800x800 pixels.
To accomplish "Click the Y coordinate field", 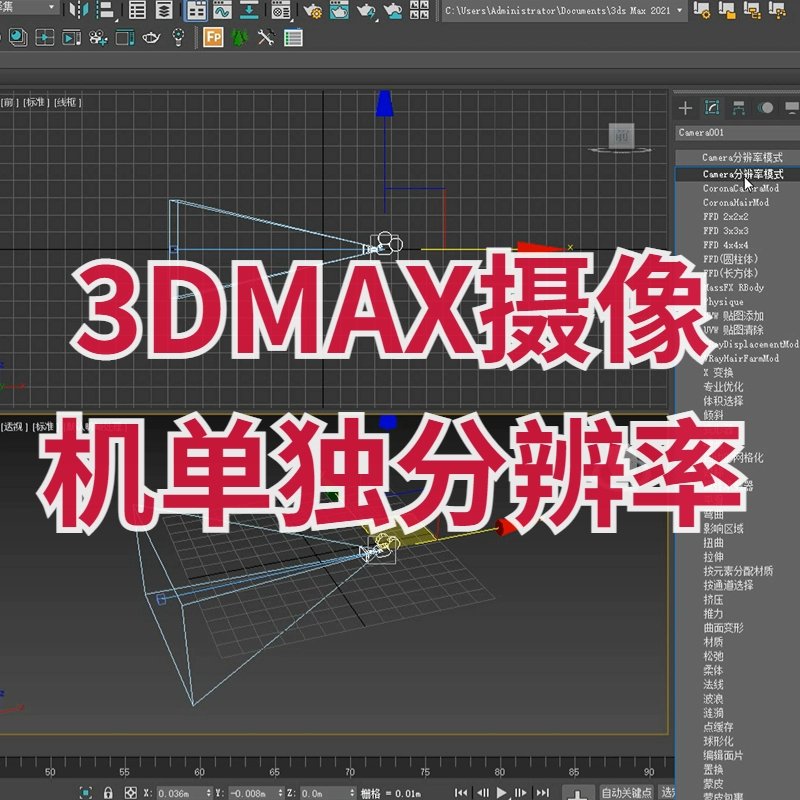I will 252,793.
